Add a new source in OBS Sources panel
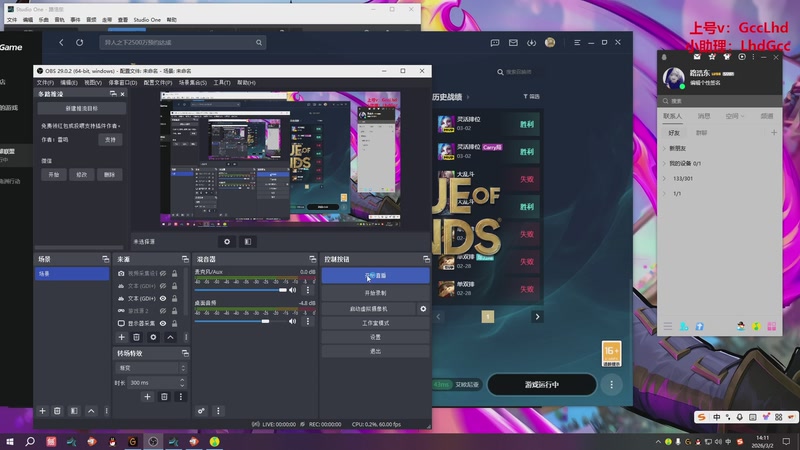This screenshot has width=800, height=450. [121, 337]
